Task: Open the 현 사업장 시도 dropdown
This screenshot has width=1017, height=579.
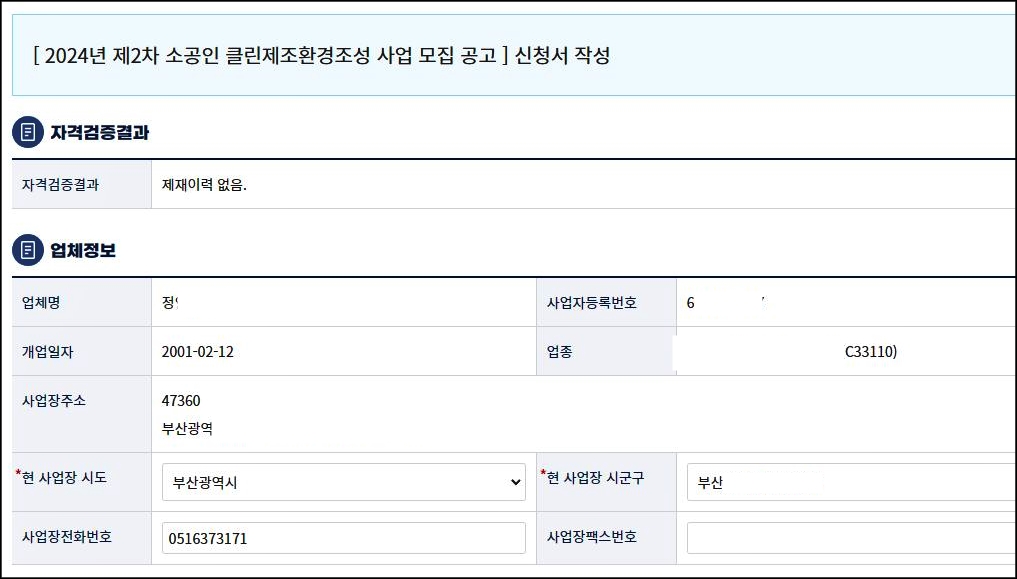Action: [x=343, y=482]
